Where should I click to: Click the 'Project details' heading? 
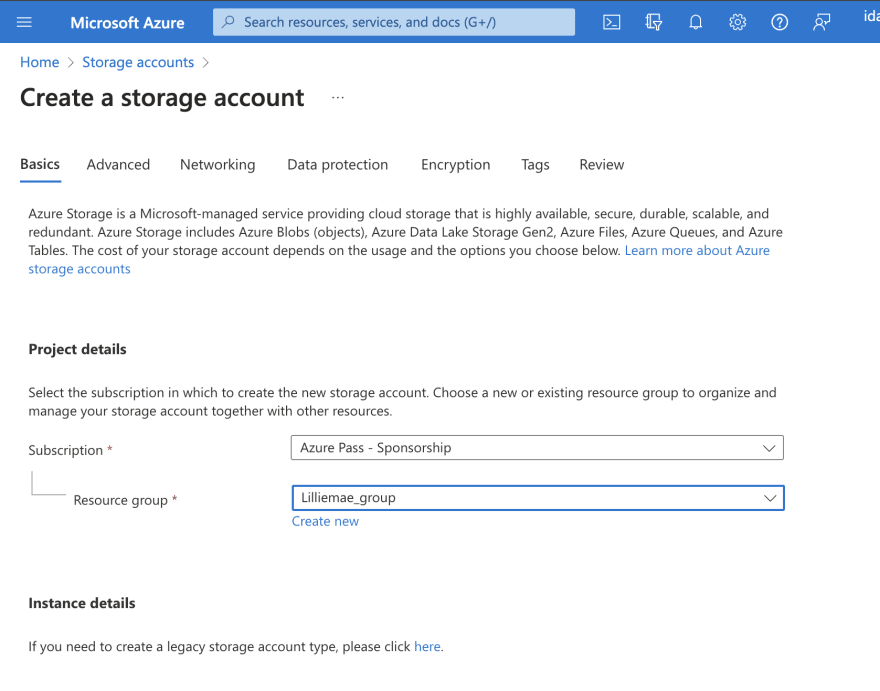click(77, 349)
